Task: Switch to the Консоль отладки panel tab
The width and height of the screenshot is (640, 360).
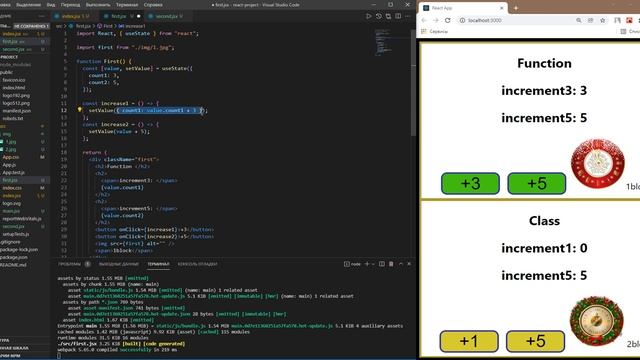Action: pos(197,264)
